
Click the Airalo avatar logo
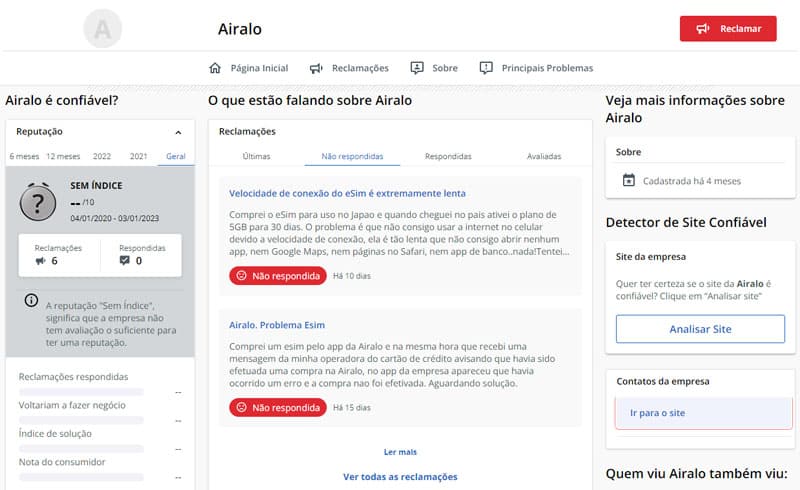(103, 29)
